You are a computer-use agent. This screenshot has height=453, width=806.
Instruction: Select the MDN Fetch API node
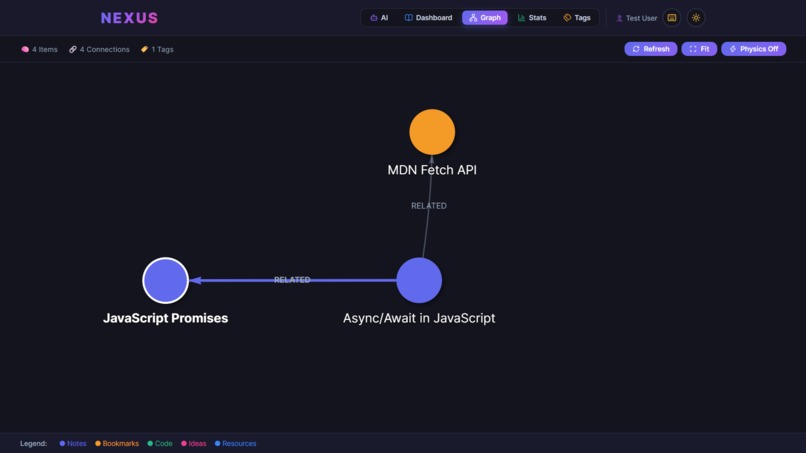[x=432, y=132]
